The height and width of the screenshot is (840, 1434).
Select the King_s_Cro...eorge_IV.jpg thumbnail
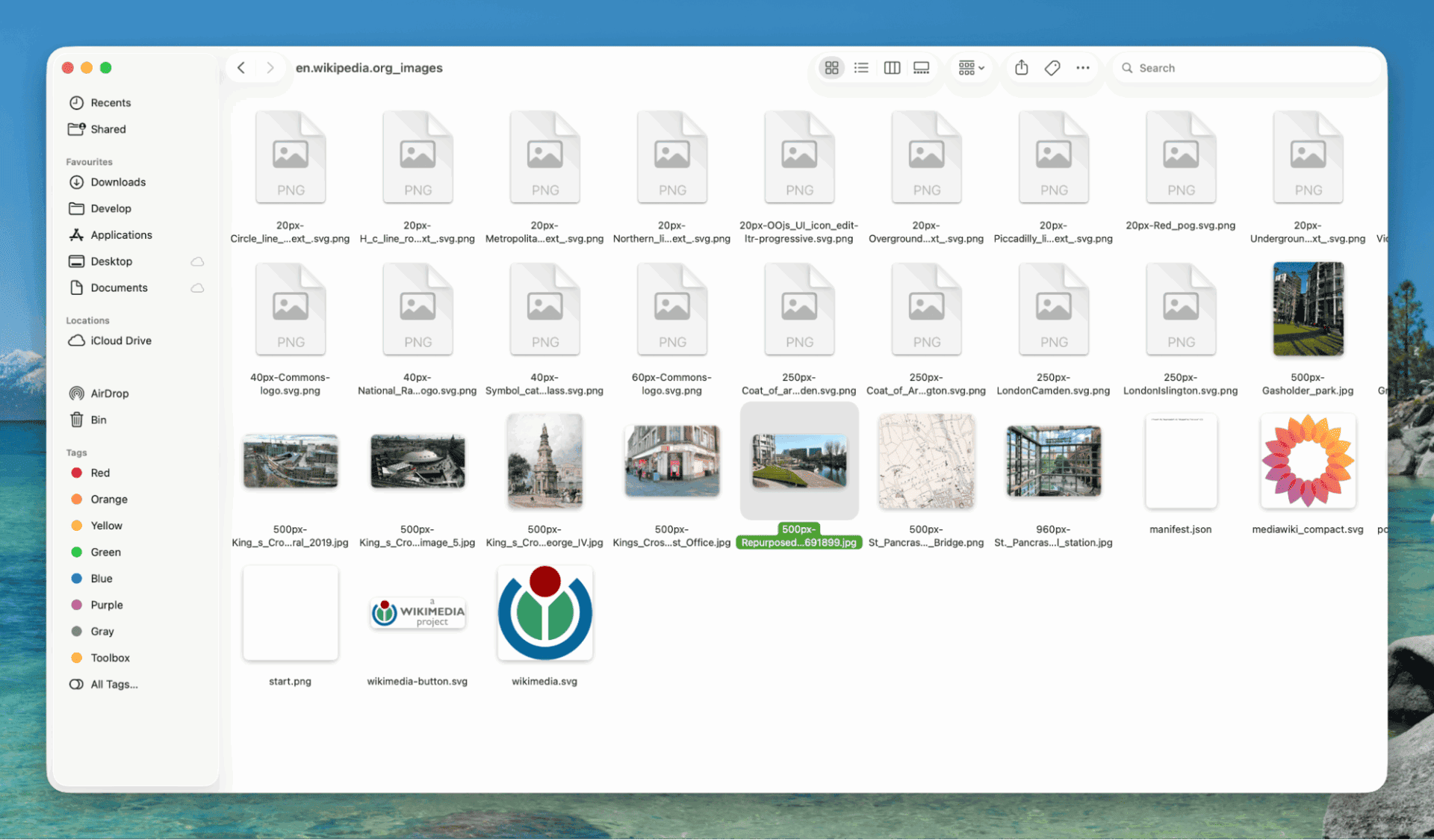[544, 461]
